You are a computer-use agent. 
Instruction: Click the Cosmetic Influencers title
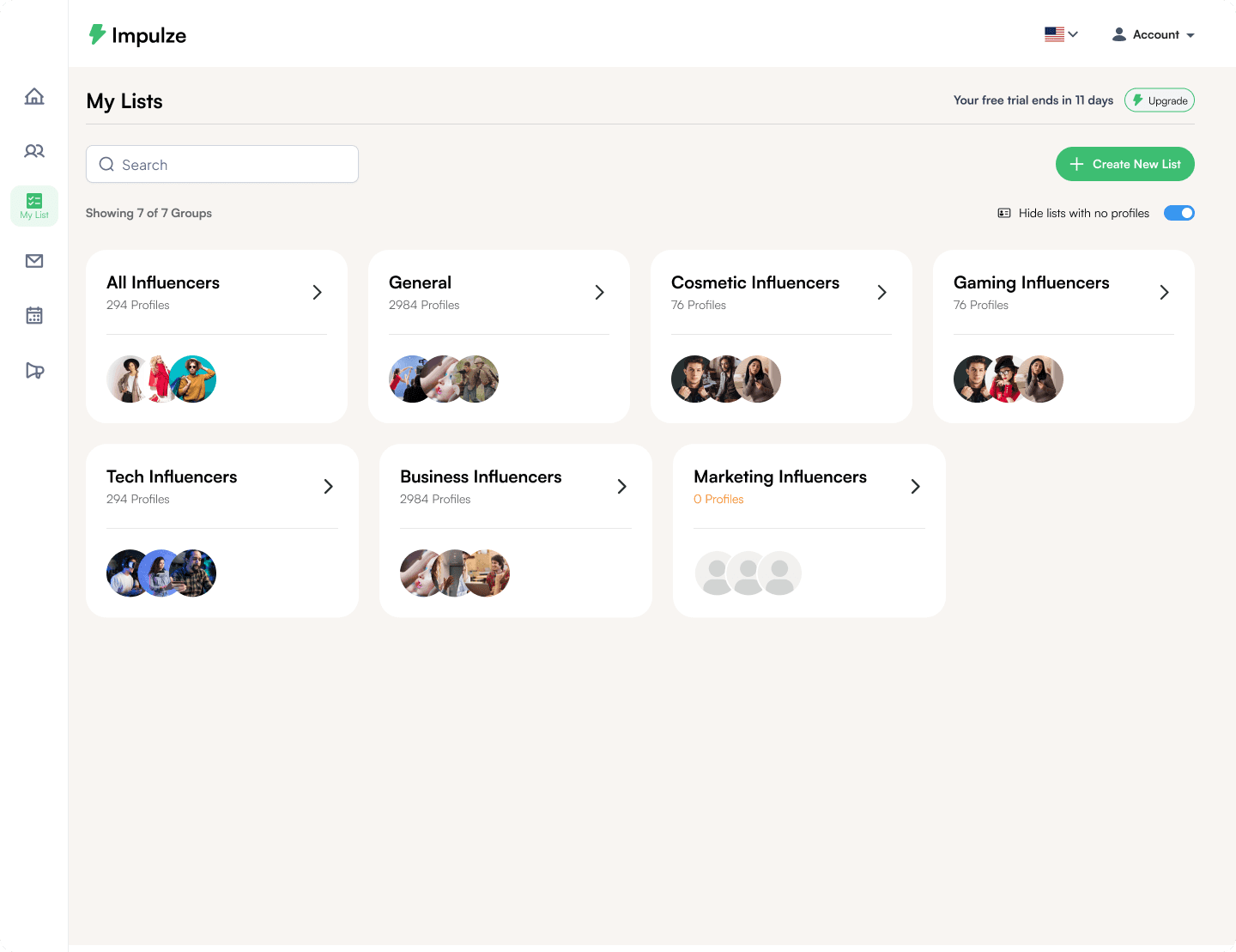point(755,282)
